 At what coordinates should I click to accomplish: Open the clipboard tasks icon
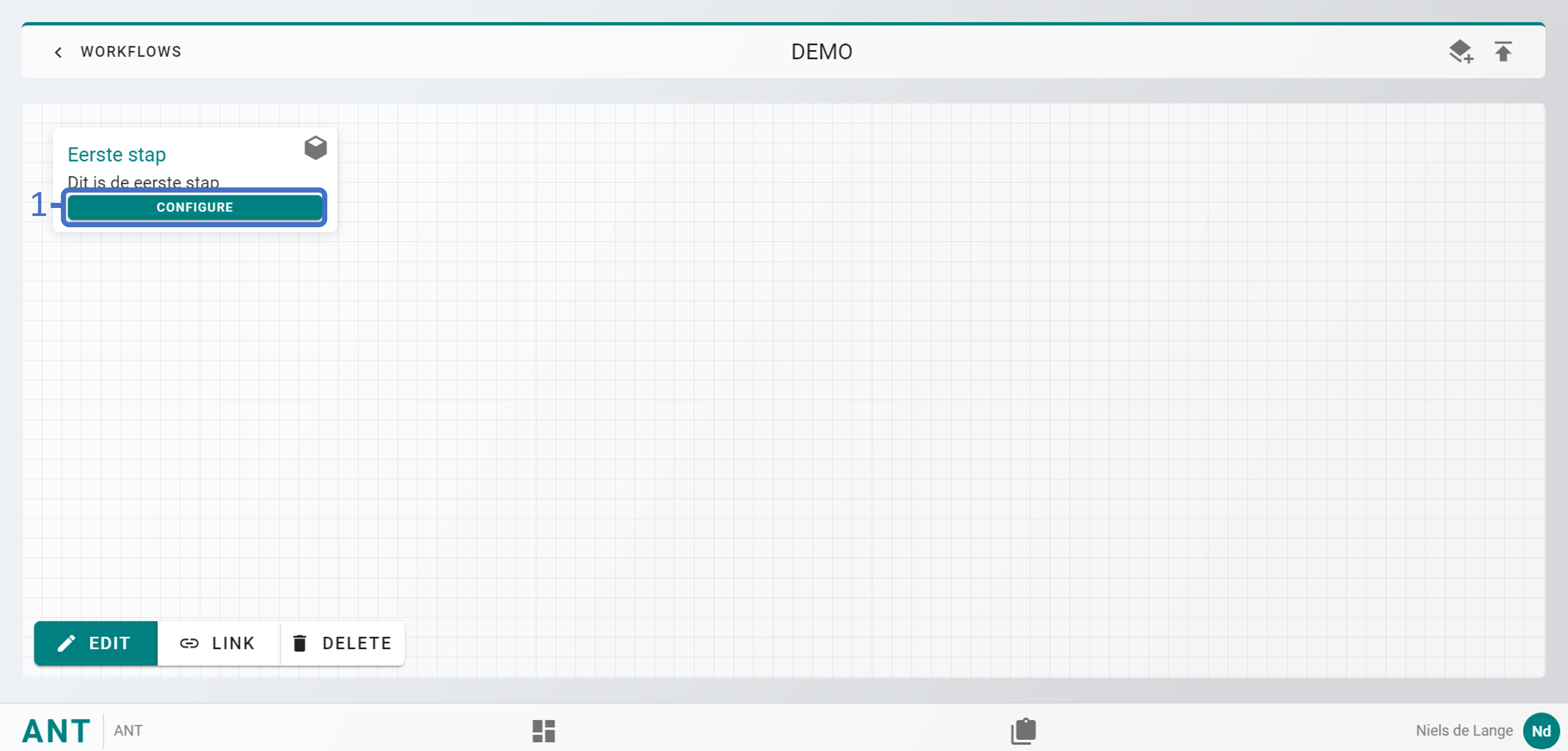coord(1023,730)
